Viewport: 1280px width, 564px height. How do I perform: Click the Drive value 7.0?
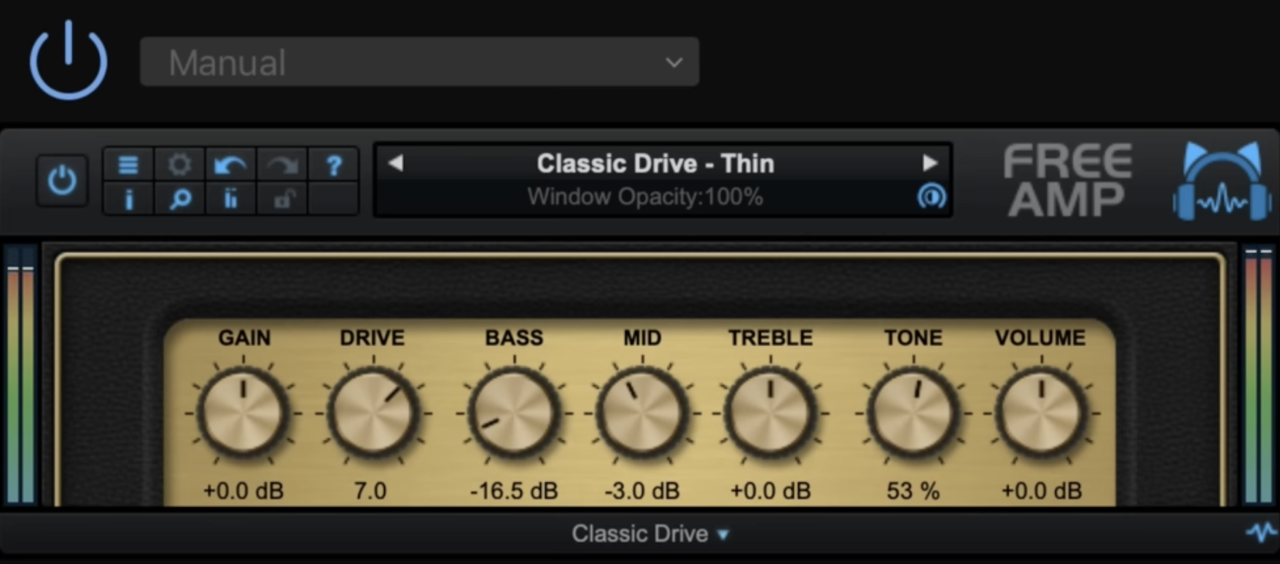click(372, 491)
